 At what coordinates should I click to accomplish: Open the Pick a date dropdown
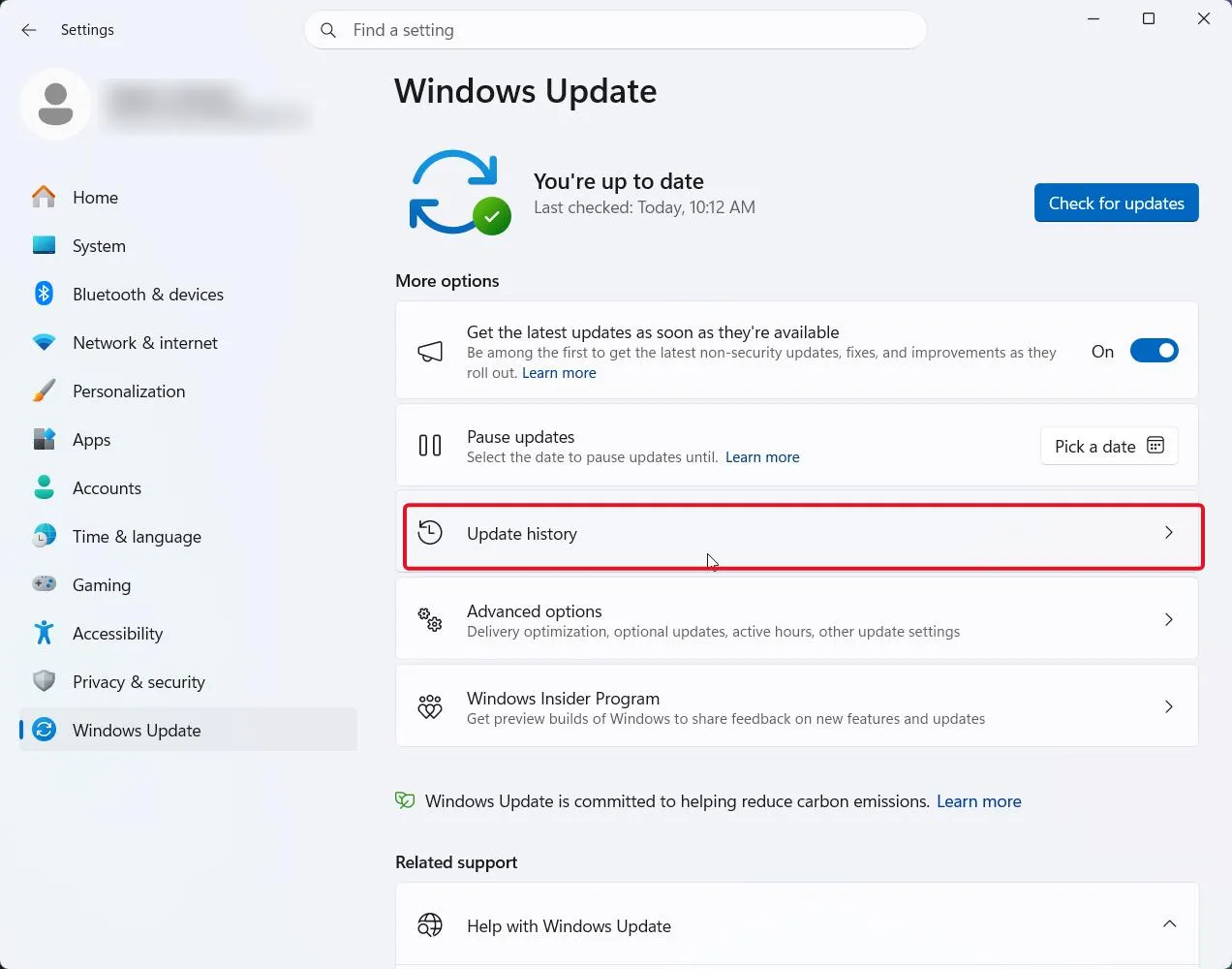point(1109,446)
